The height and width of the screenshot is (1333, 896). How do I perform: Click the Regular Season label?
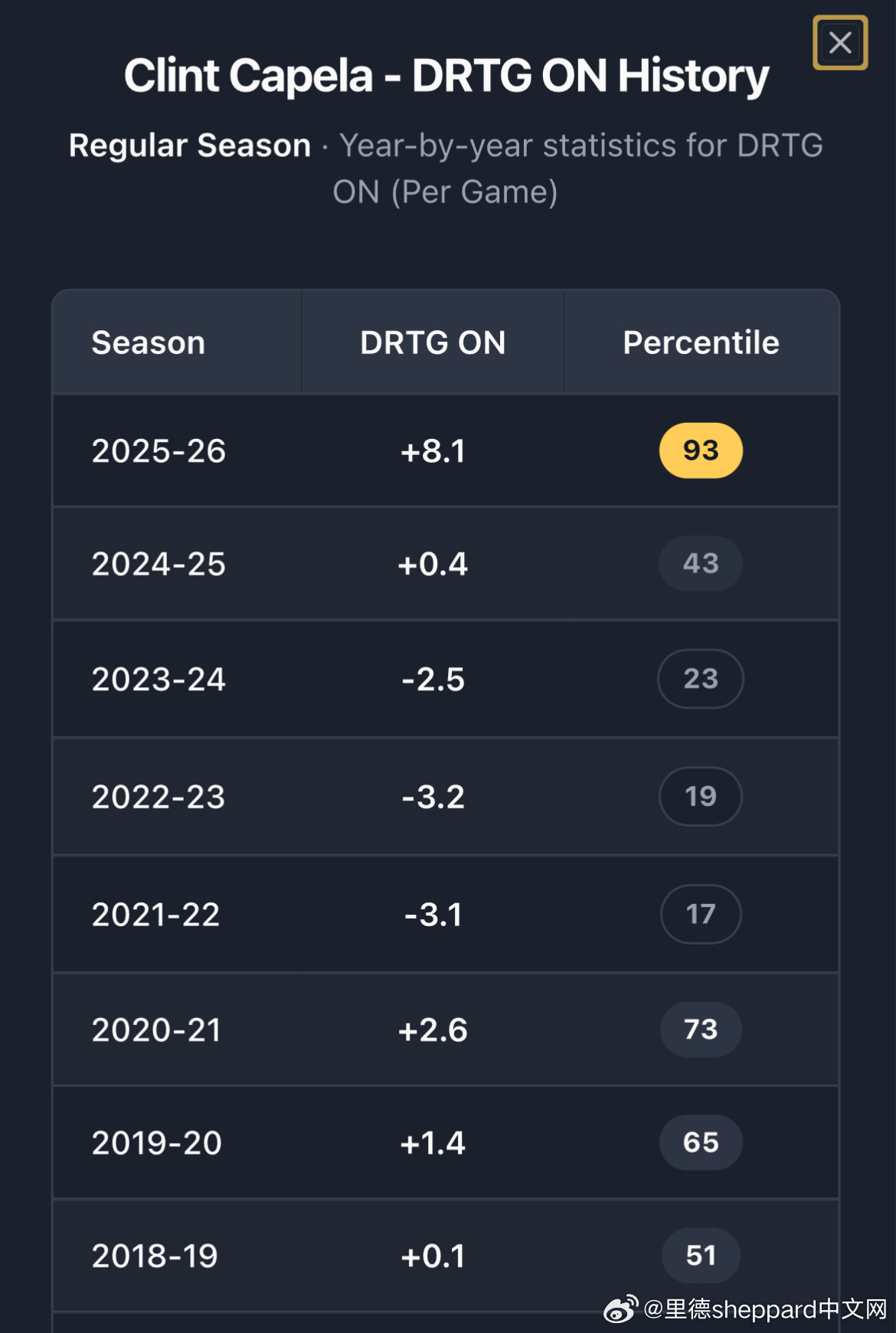click(x=190, y=146)
